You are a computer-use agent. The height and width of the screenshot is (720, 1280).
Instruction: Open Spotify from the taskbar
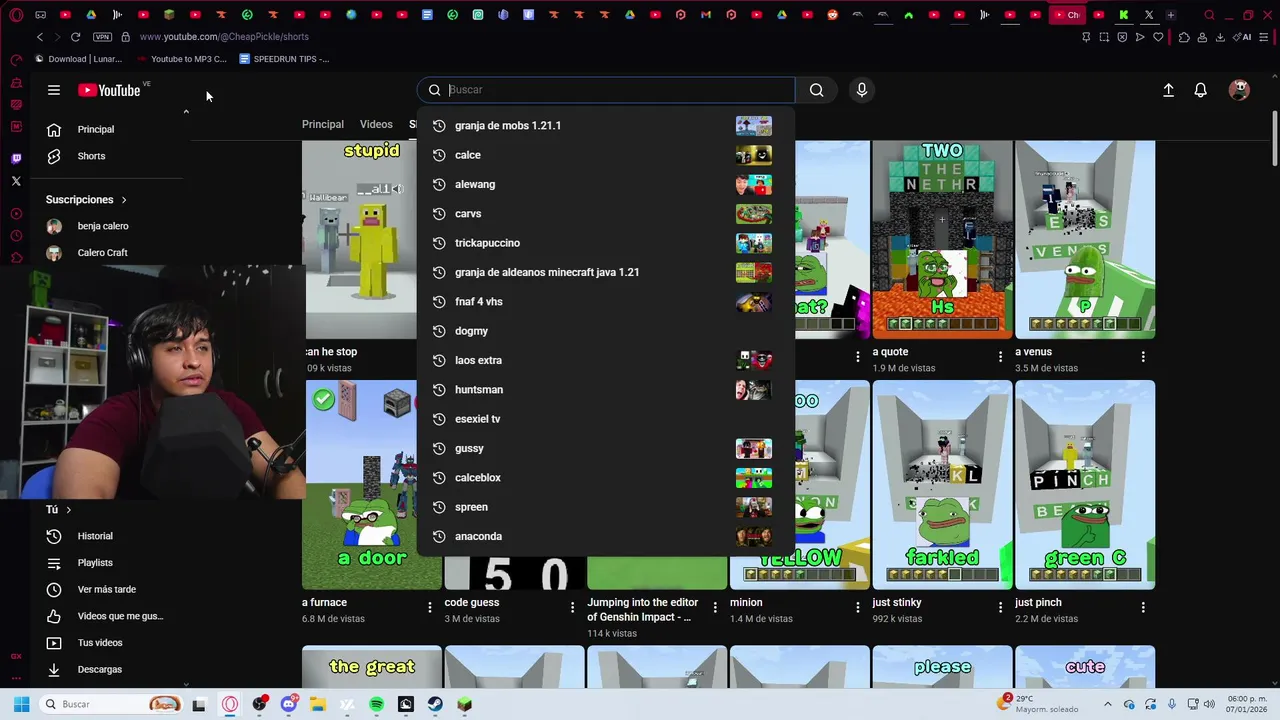pos(377,705)
